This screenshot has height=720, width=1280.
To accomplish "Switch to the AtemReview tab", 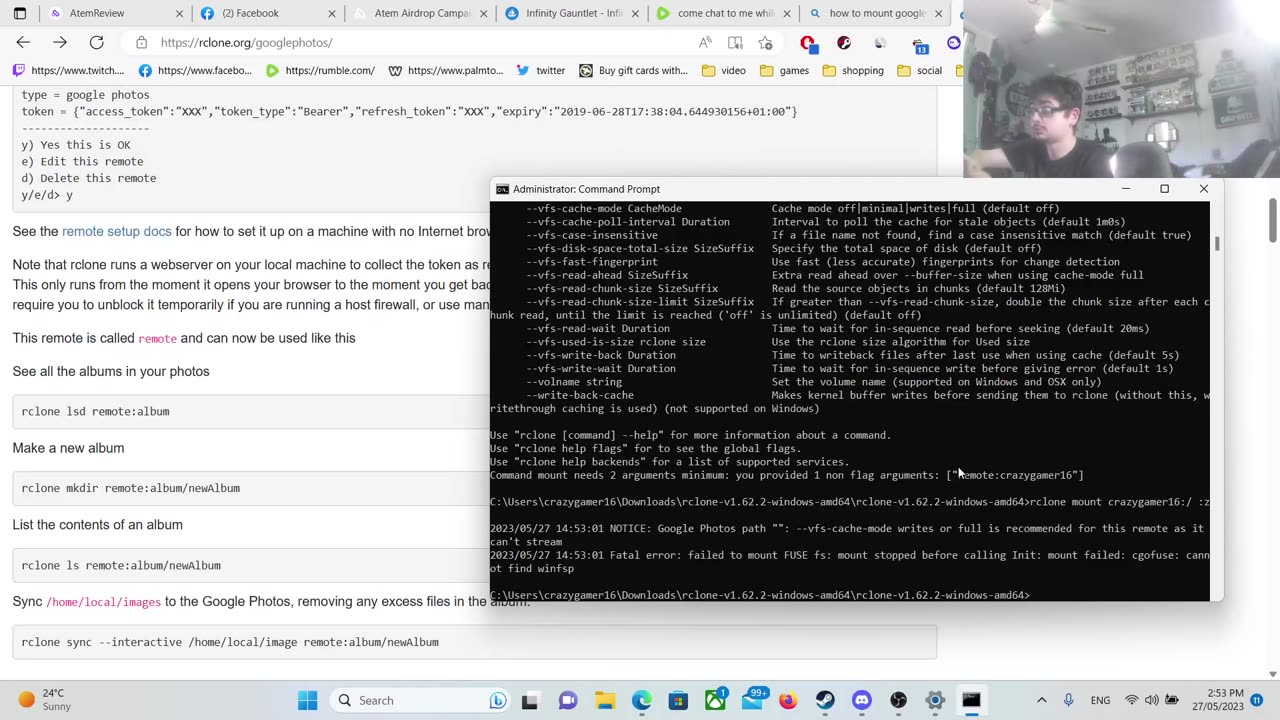I will [114, 13].
